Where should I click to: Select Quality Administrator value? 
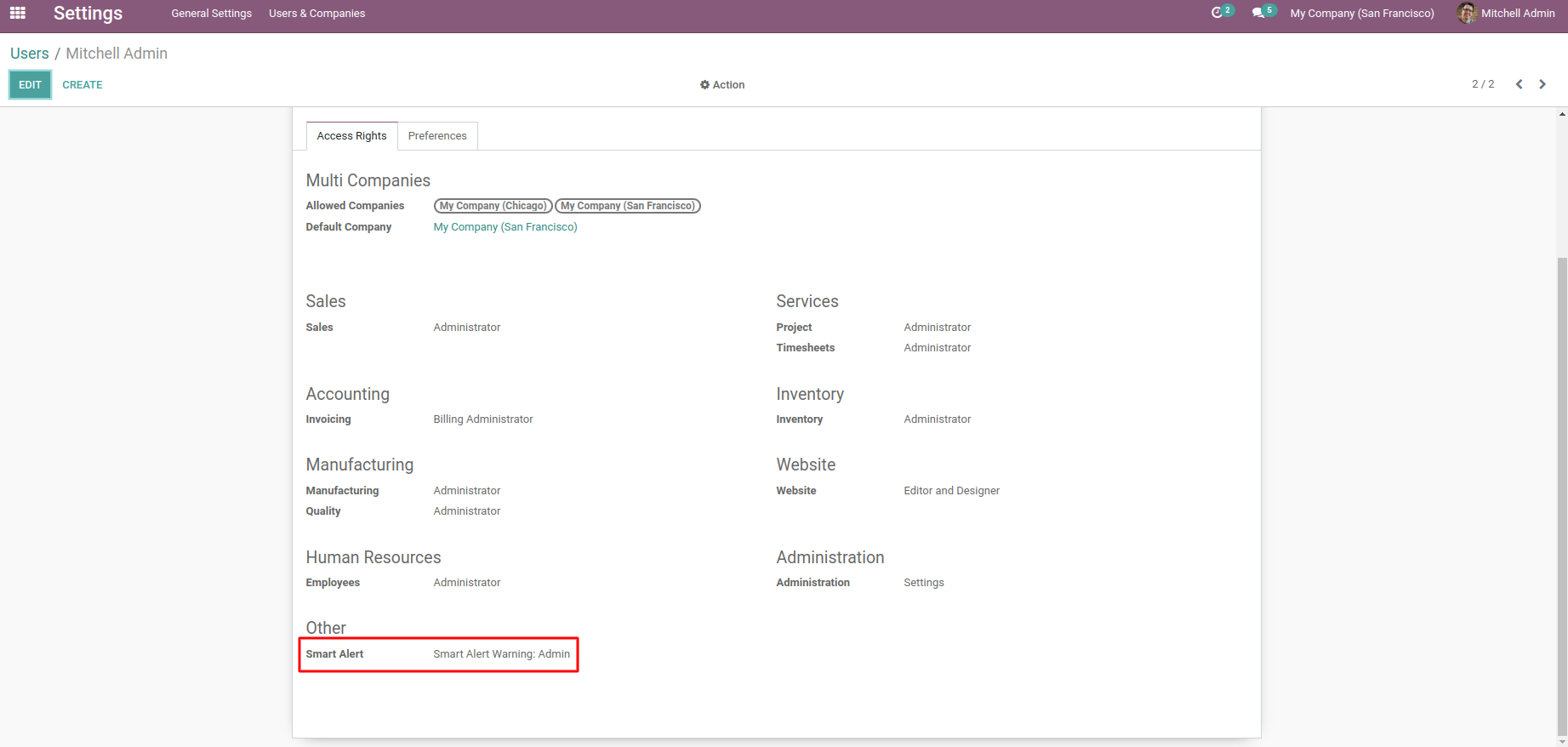point(467,511)
